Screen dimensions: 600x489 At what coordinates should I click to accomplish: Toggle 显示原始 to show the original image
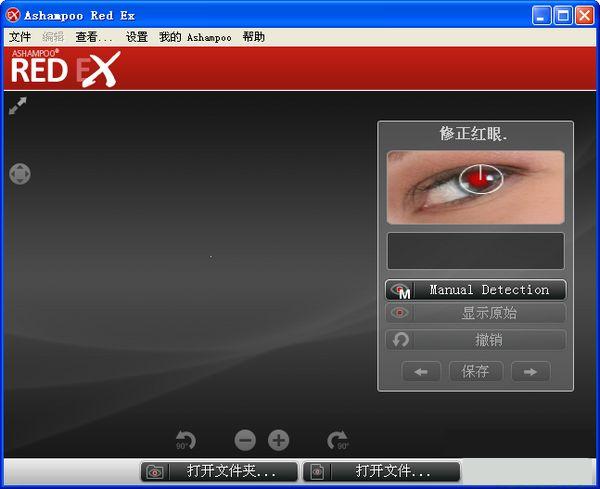(476, 313)
